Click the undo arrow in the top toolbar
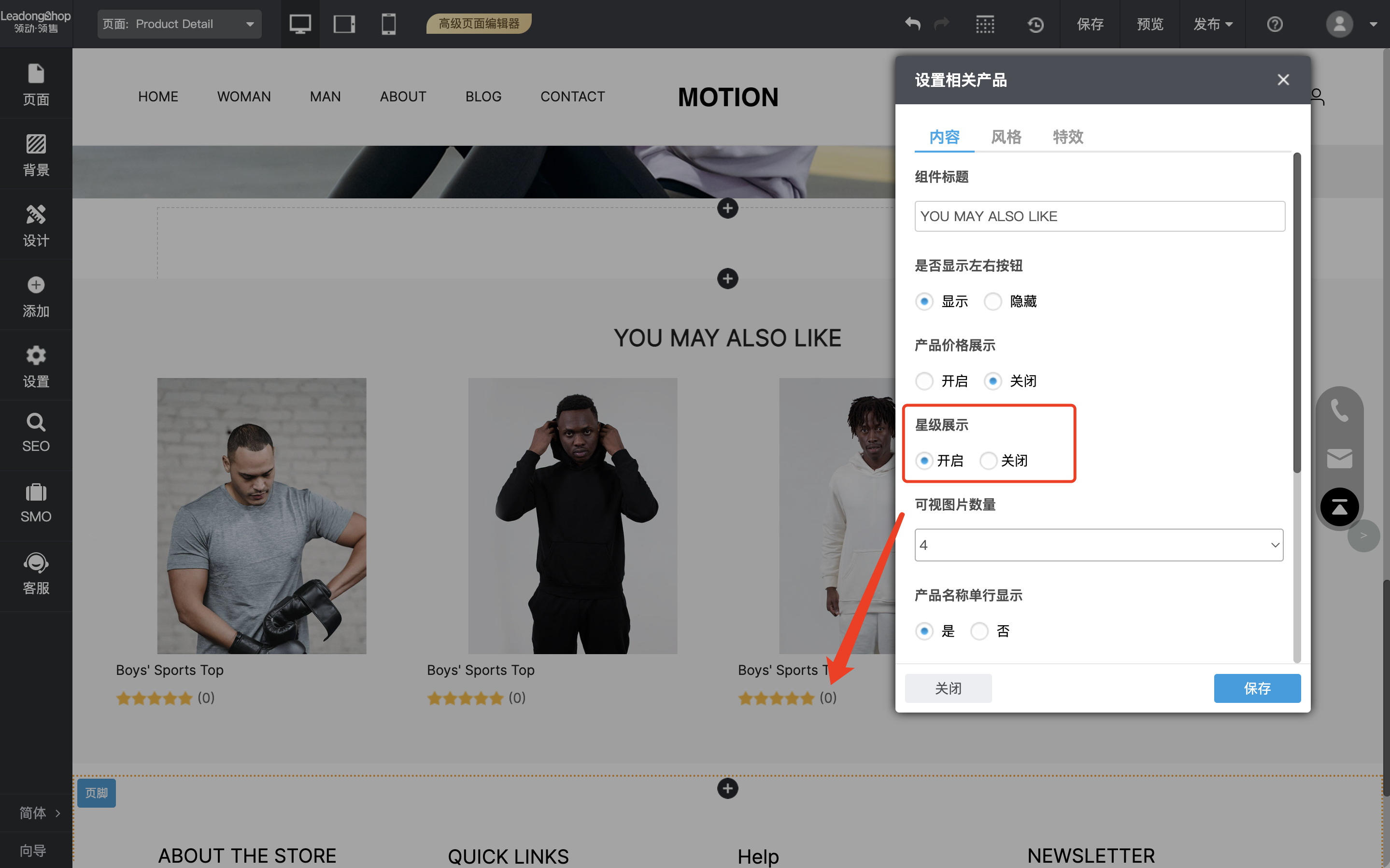This screenshot has width=1390, height=868. pyautogui.click(x=912, y=24)
